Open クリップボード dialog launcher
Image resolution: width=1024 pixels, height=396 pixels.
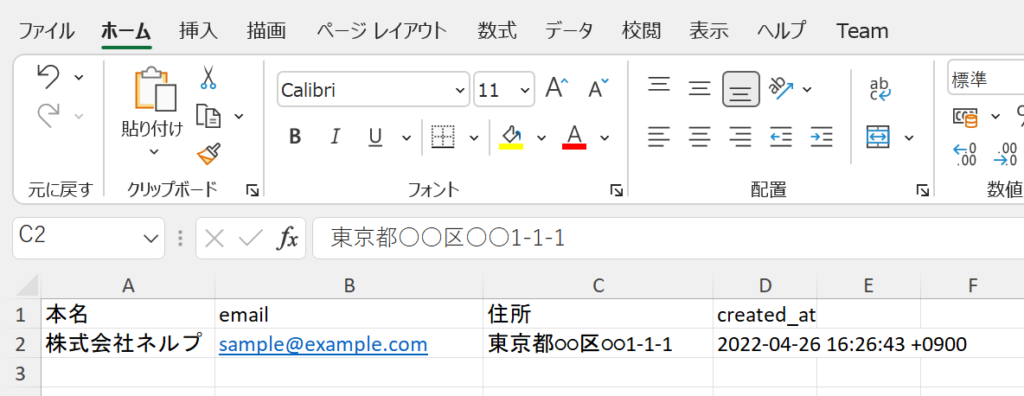pos(252,190)
